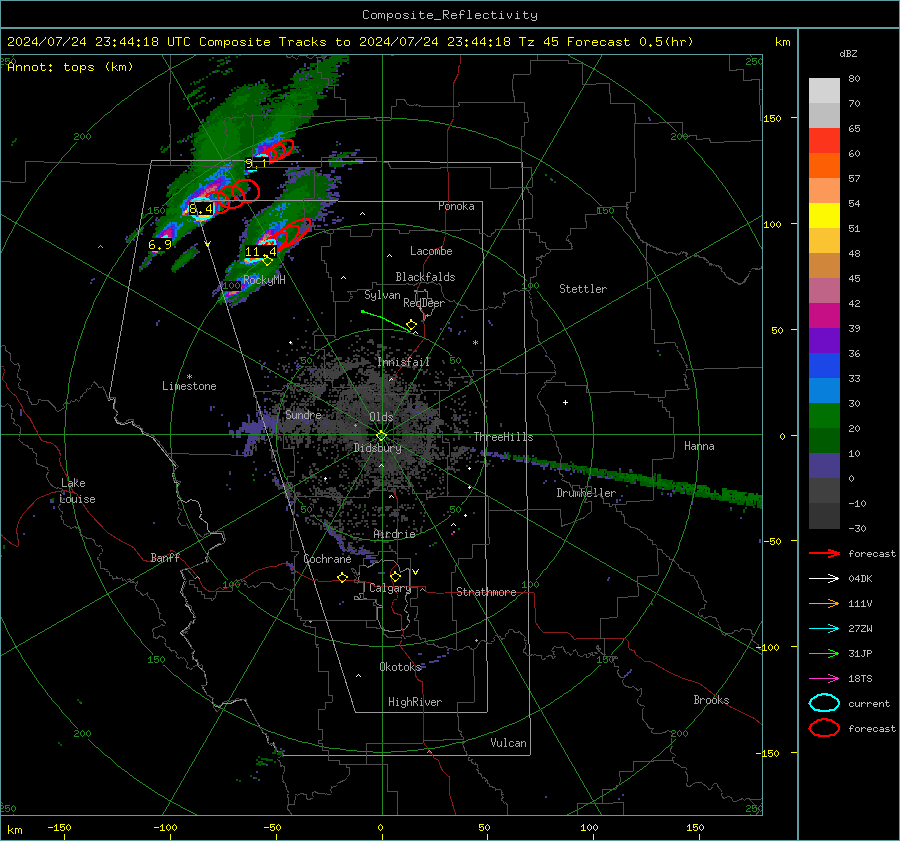
Task: Select the yellow swatch between 54 and 51 dBZ
Action: [824, 216]
